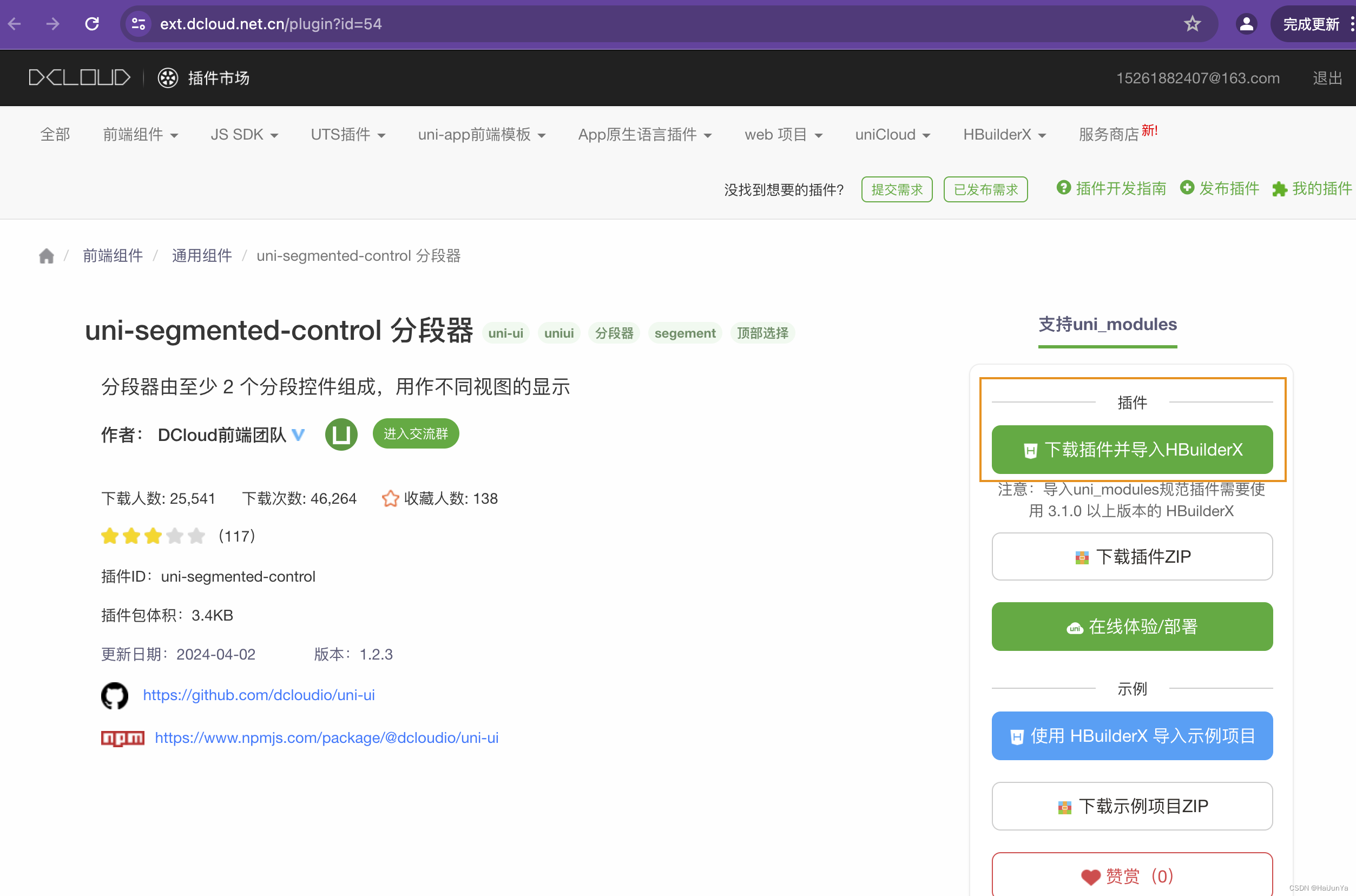
Task: Click the 完成更新 browser update button
Action: [x=1311, y=24]
